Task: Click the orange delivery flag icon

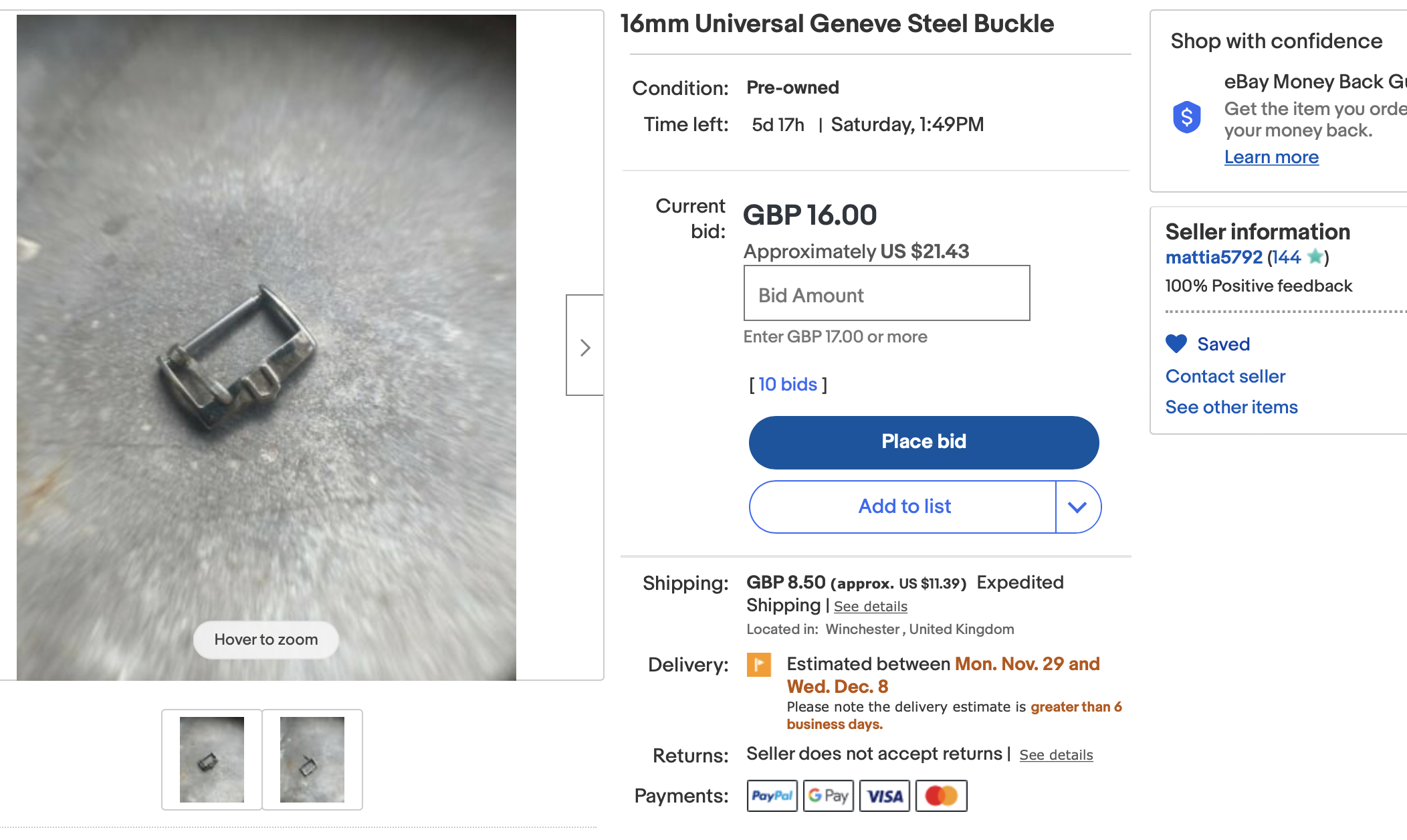Action: point(758,665)
